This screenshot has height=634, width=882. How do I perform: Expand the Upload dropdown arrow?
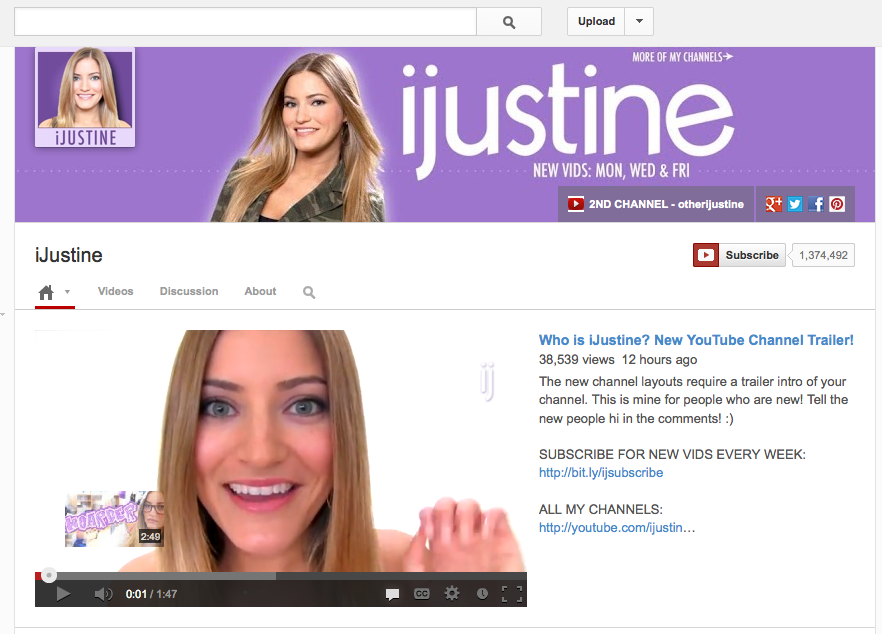pos(639,22)
